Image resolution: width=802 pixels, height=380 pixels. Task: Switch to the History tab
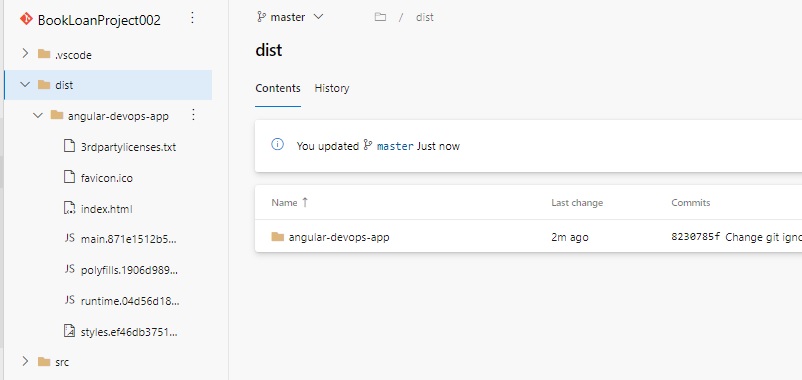[332, 88]
